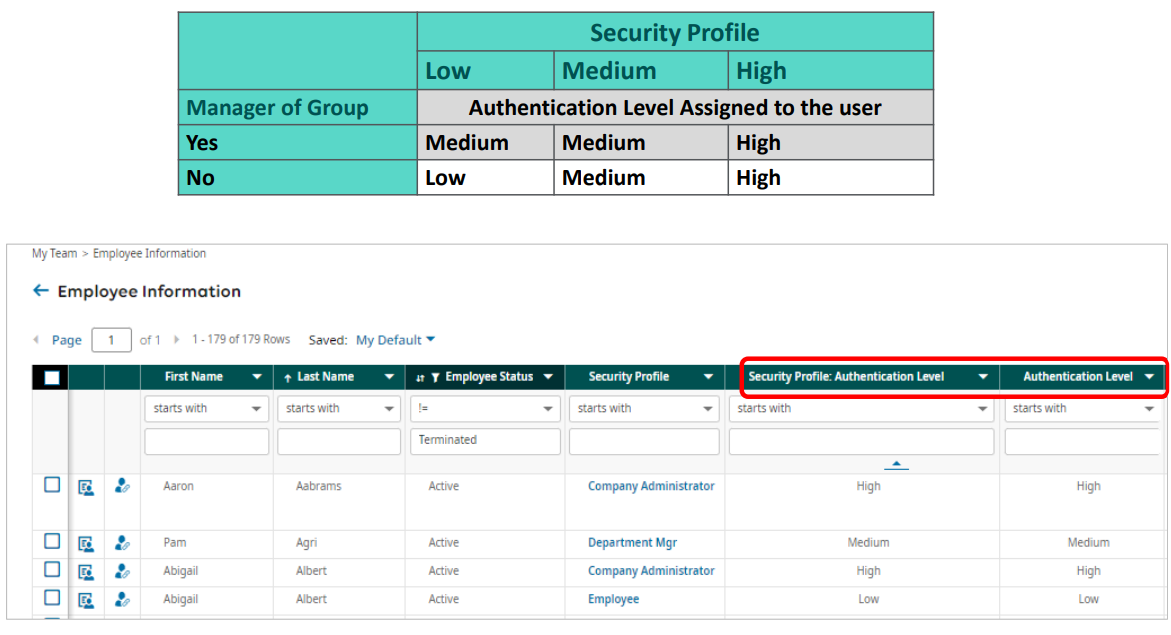Open First Name column header menu arrow
1171x635 pixels.
(257, 377)
